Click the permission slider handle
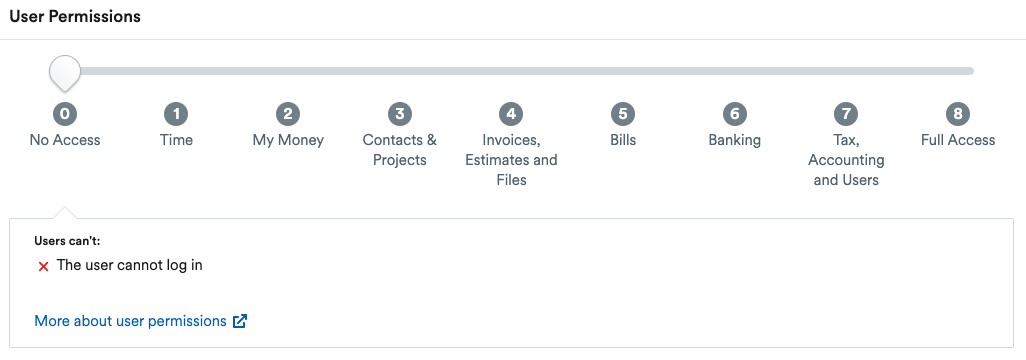The width and height of the screenshot is (1026, 360). (x=65, y=73)
